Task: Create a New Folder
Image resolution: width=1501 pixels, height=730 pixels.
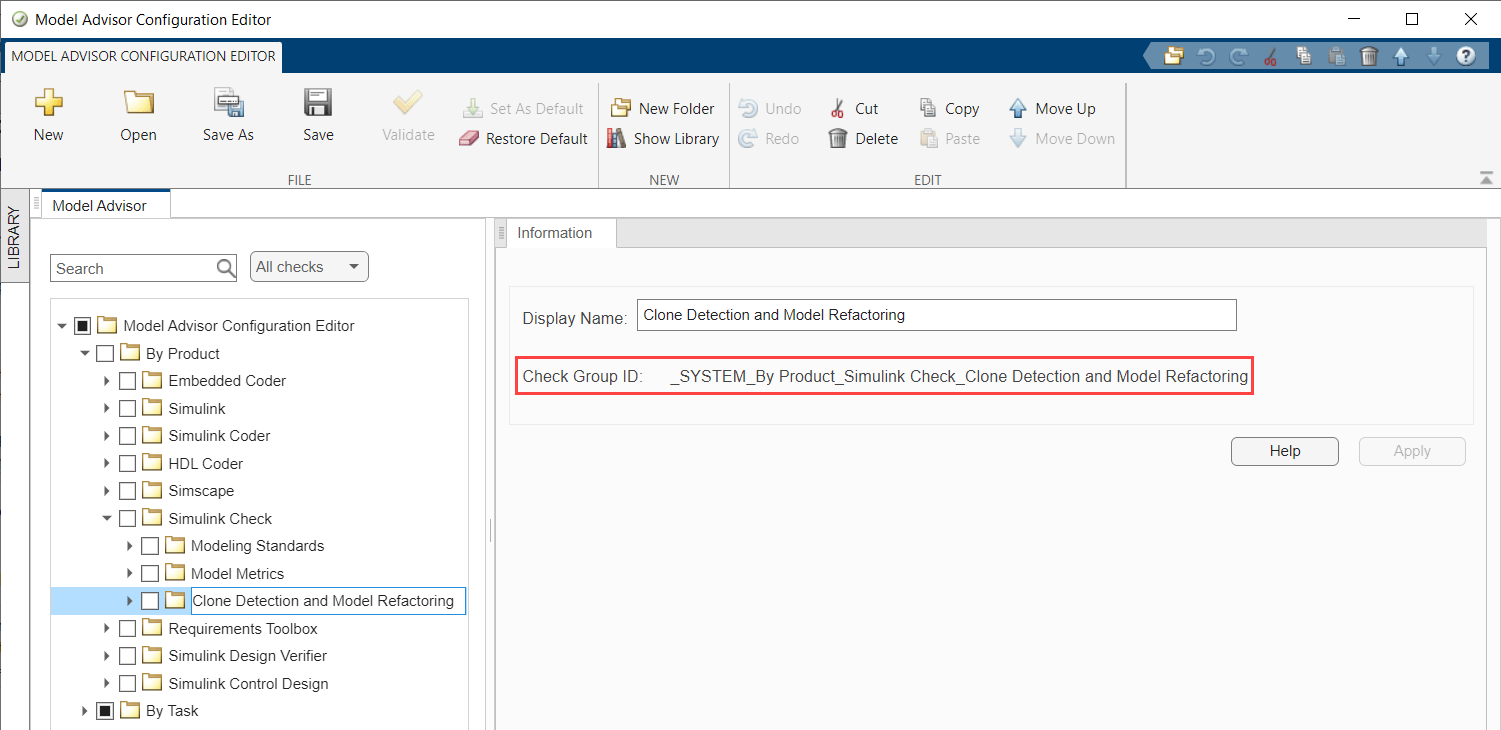Action: [x=663, y=107]
